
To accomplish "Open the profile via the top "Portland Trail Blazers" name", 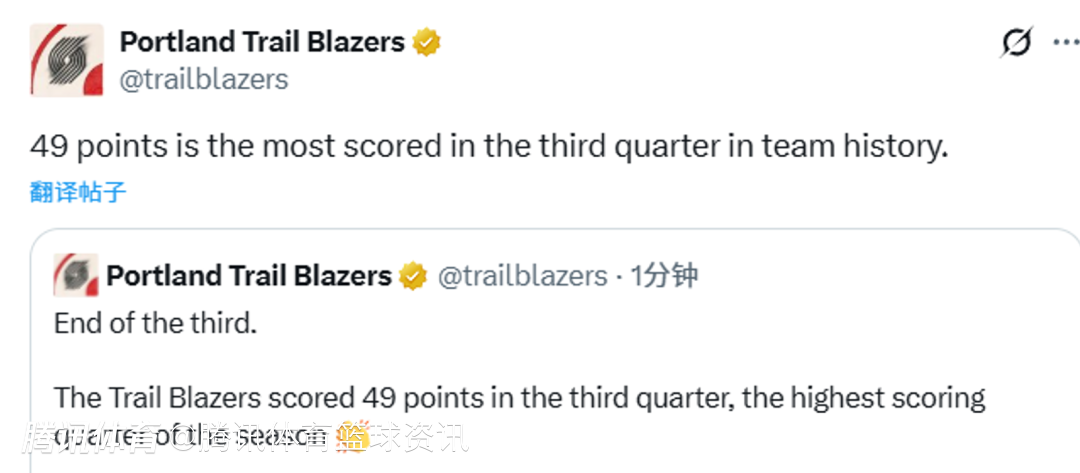I will point(262,42).
